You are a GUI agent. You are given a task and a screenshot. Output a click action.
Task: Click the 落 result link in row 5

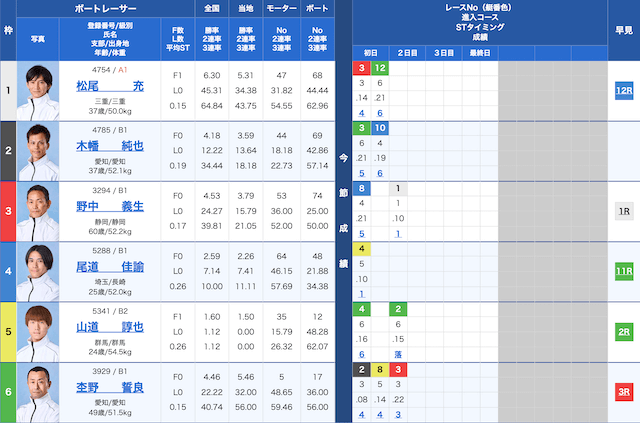pyautogui.click(x=397, y=354)
